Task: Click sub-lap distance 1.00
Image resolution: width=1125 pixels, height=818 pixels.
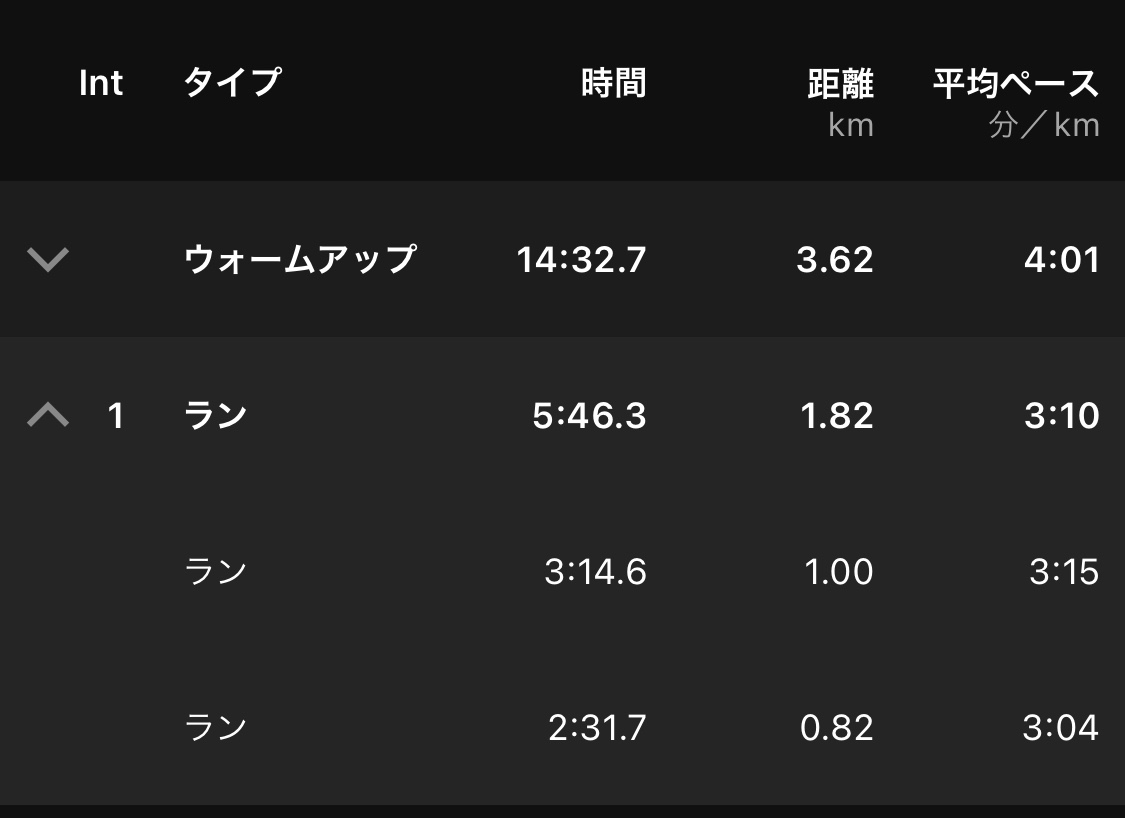Action: pos(838,572)
